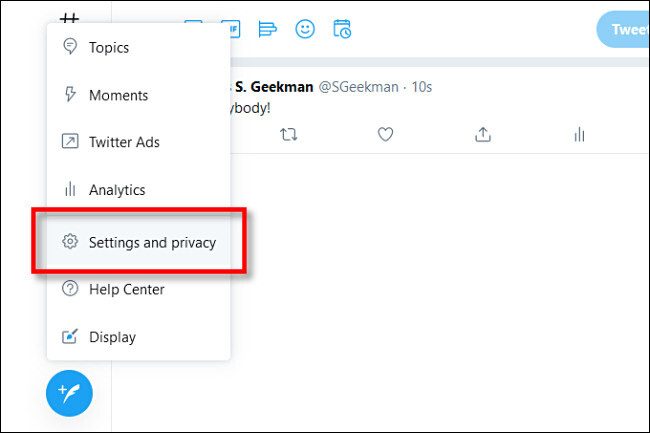
Task: Click the 10s tweet timestamp
Action: pyautogui.click(x=422, y=87)
